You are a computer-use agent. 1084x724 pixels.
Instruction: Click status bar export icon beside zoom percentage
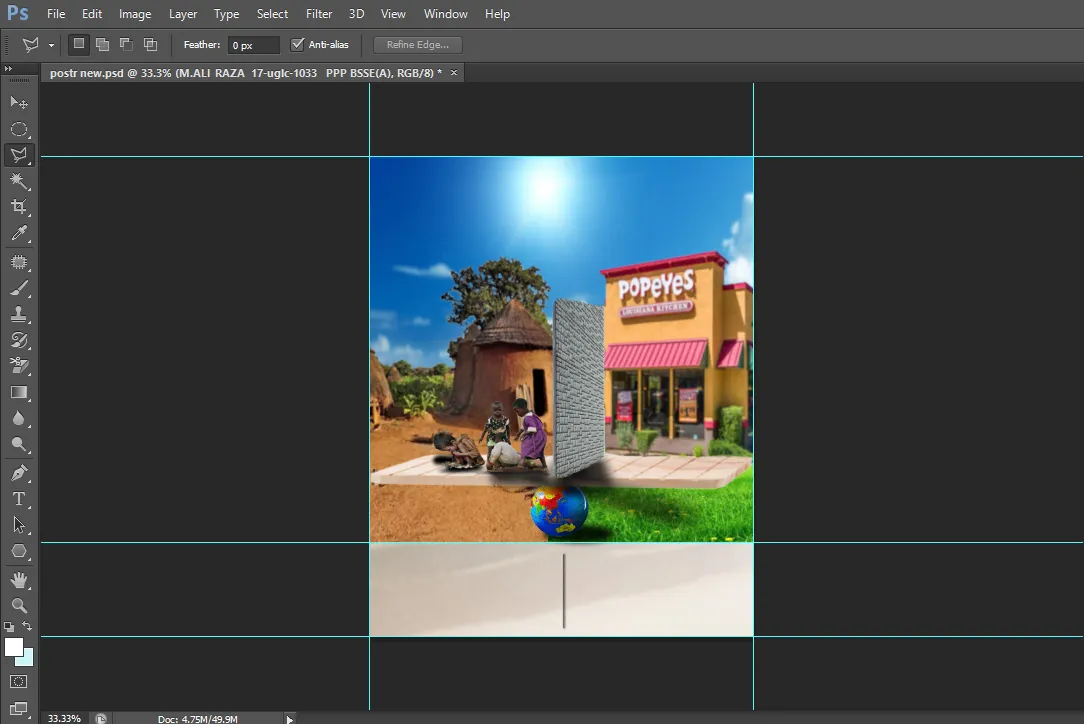pyautogui.click(x=101, y=718)
